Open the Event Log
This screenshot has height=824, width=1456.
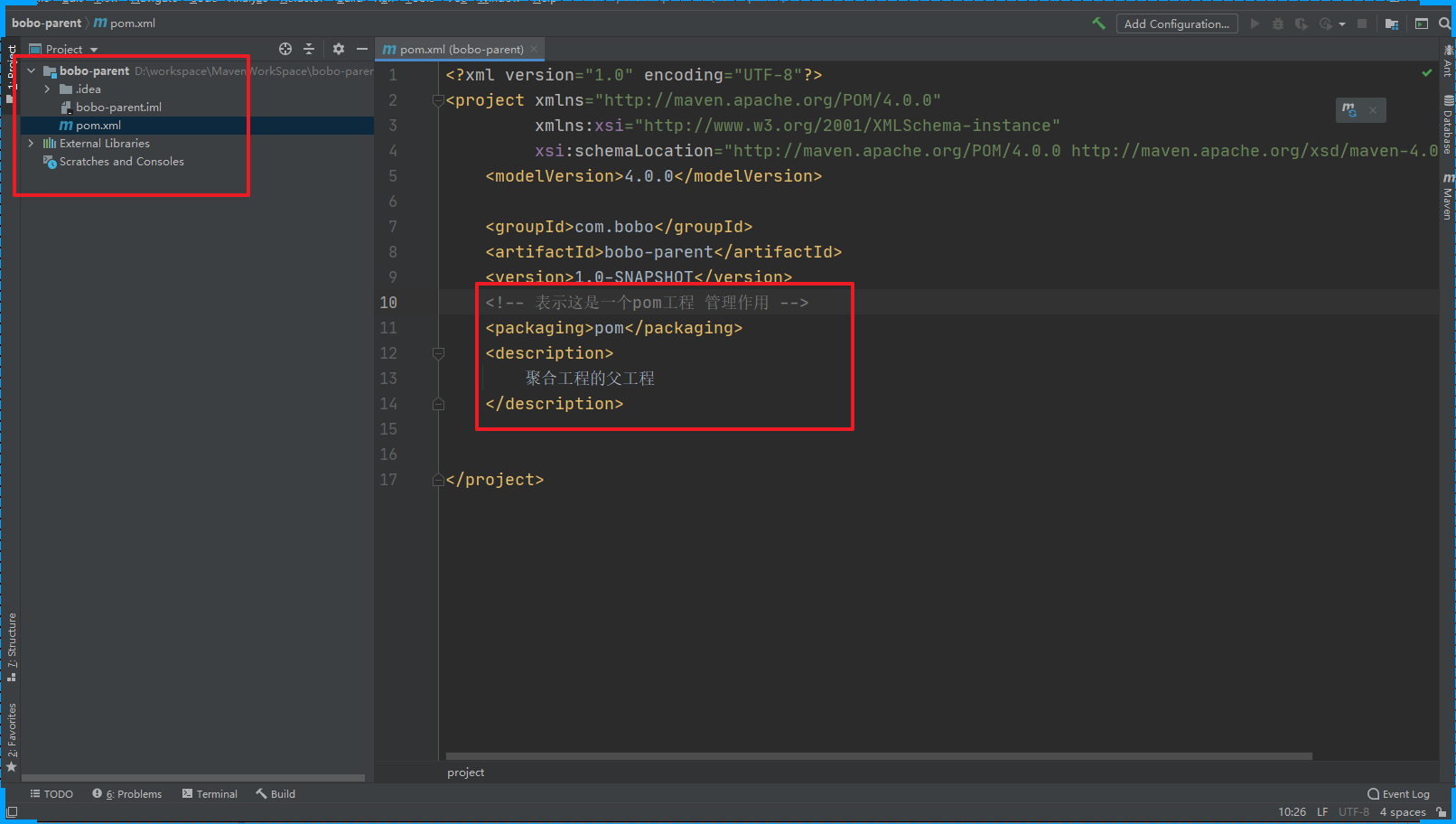[1398, 794]
